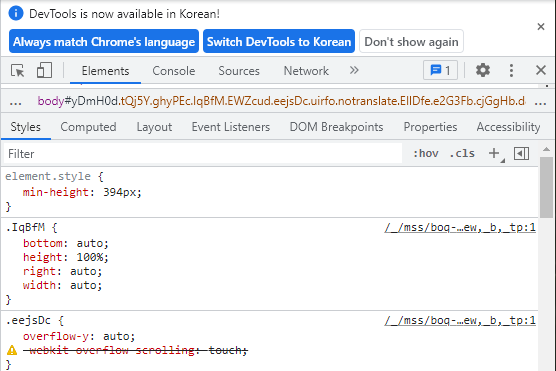Open the Properties subtab
Viewport: 556px width, 371px height.
(x=430, y=127)
